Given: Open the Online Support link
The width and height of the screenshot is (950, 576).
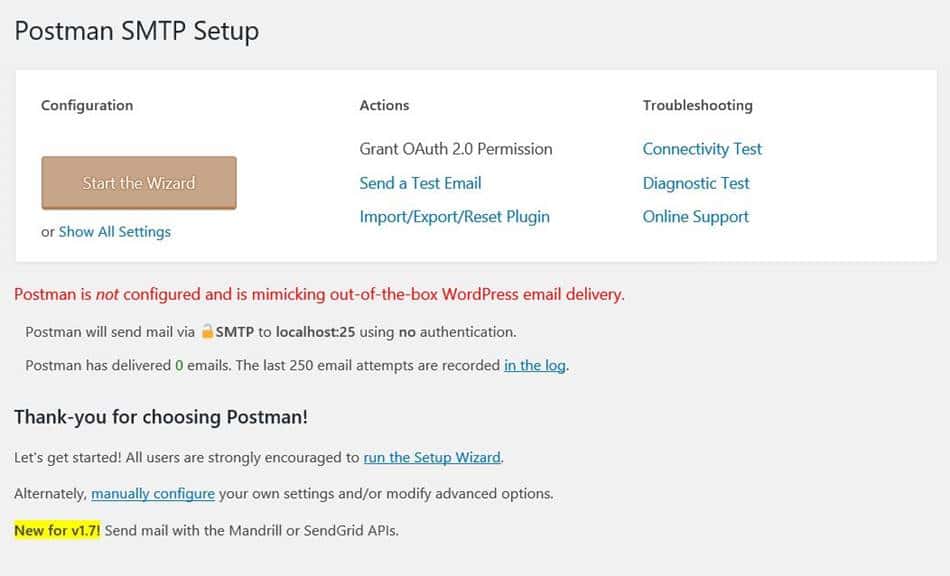Looking at the screenshot, I should 696,217.
